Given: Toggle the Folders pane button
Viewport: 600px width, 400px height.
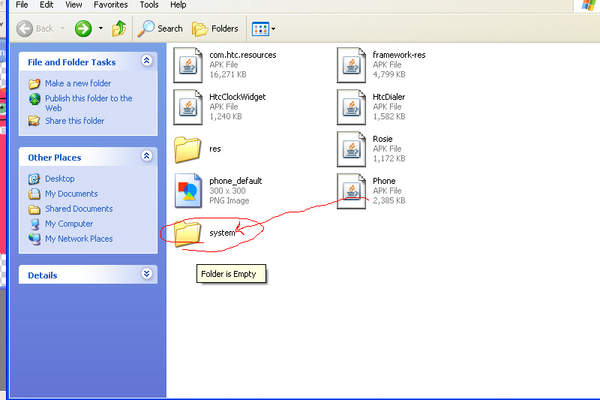Looking at the screenshot, I should [215, 29].
